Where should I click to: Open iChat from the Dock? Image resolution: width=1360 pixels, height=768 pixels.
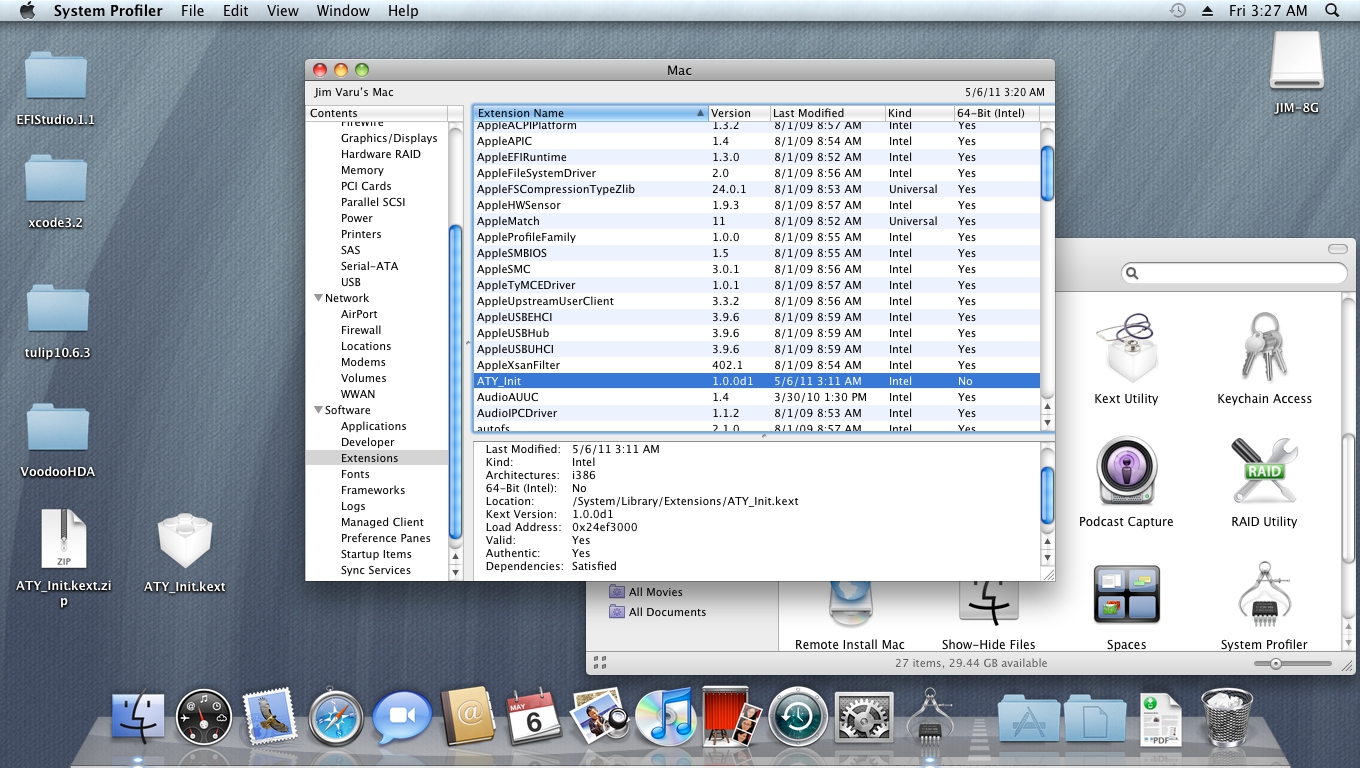click(401, 718)
